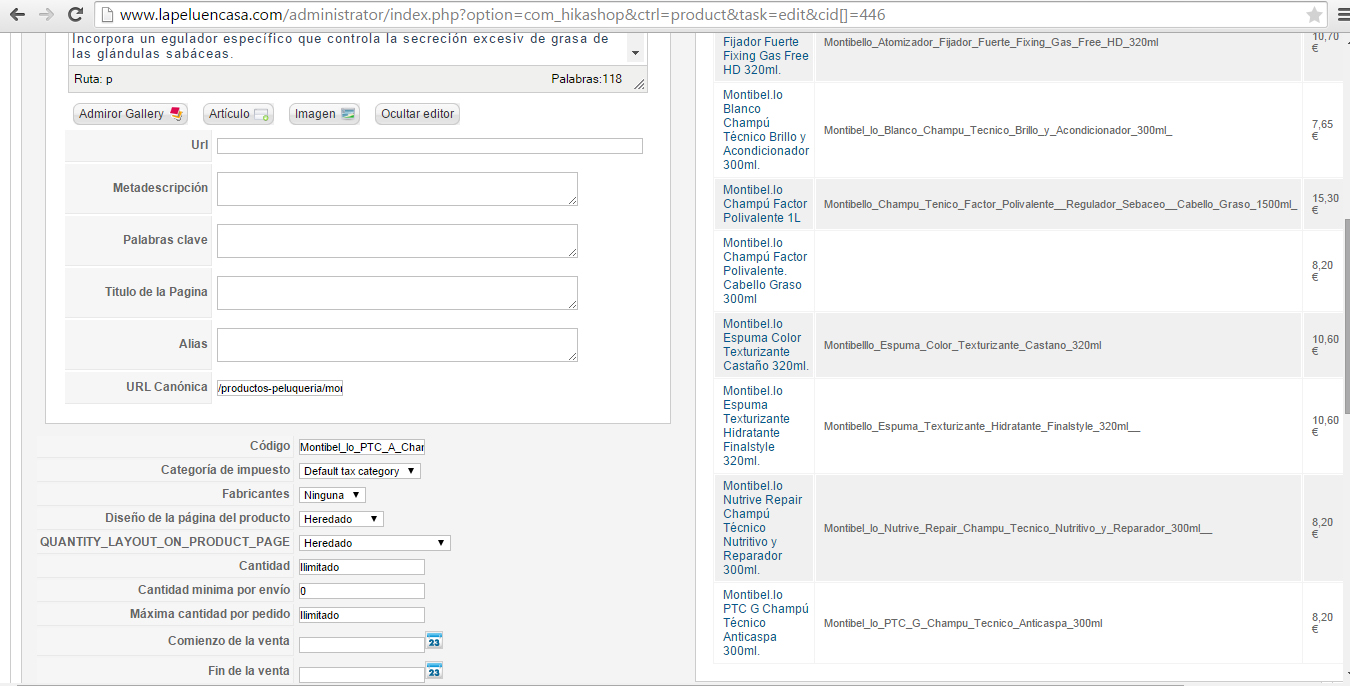Viewport: 1350px width, 686px height.
Task: Click Ocultar editor button
Action: (417, 114)
